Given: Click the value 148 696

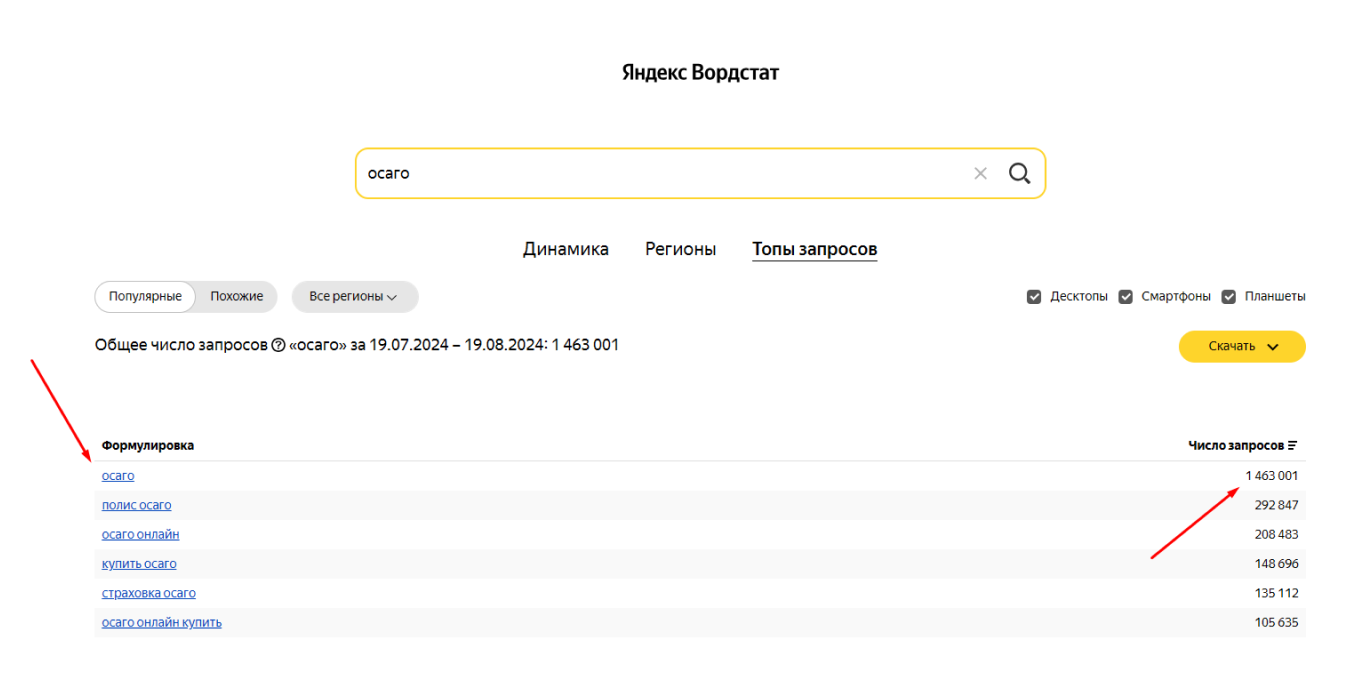Looking at the screenshot, I should tap(1277, 564).
